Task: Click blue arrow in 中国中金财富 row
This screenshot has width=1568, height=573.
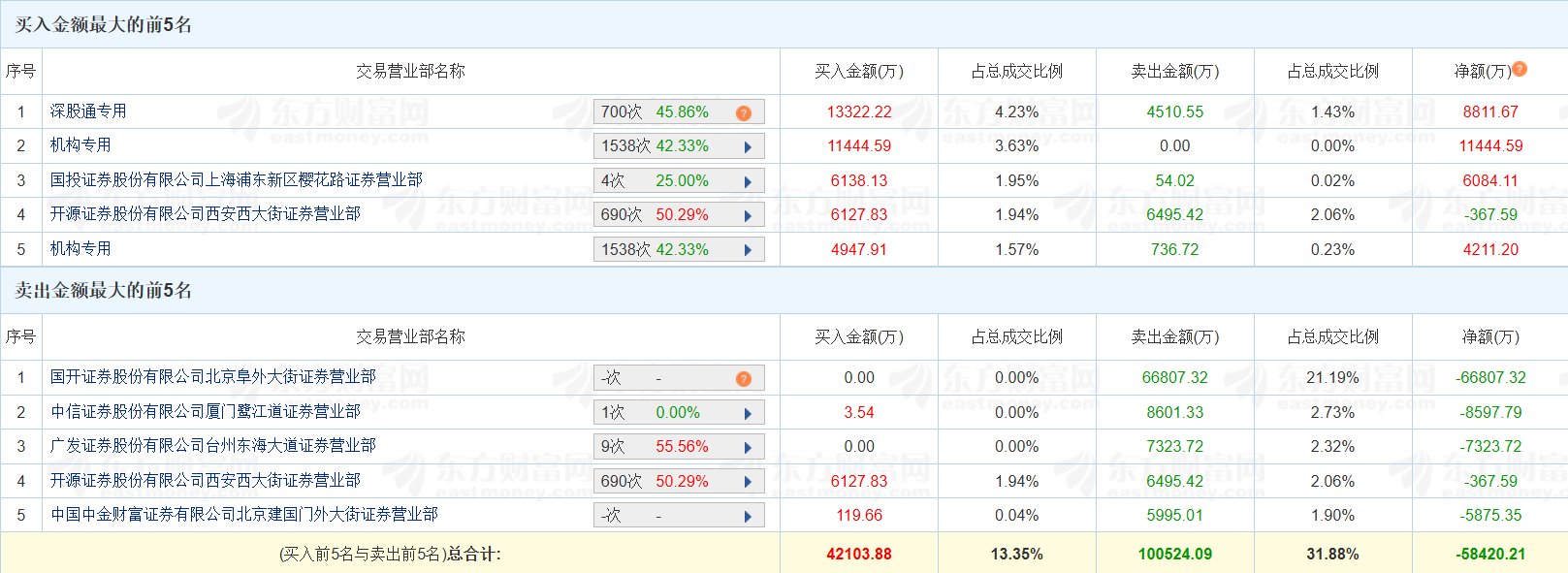Action: pos(748,516)
